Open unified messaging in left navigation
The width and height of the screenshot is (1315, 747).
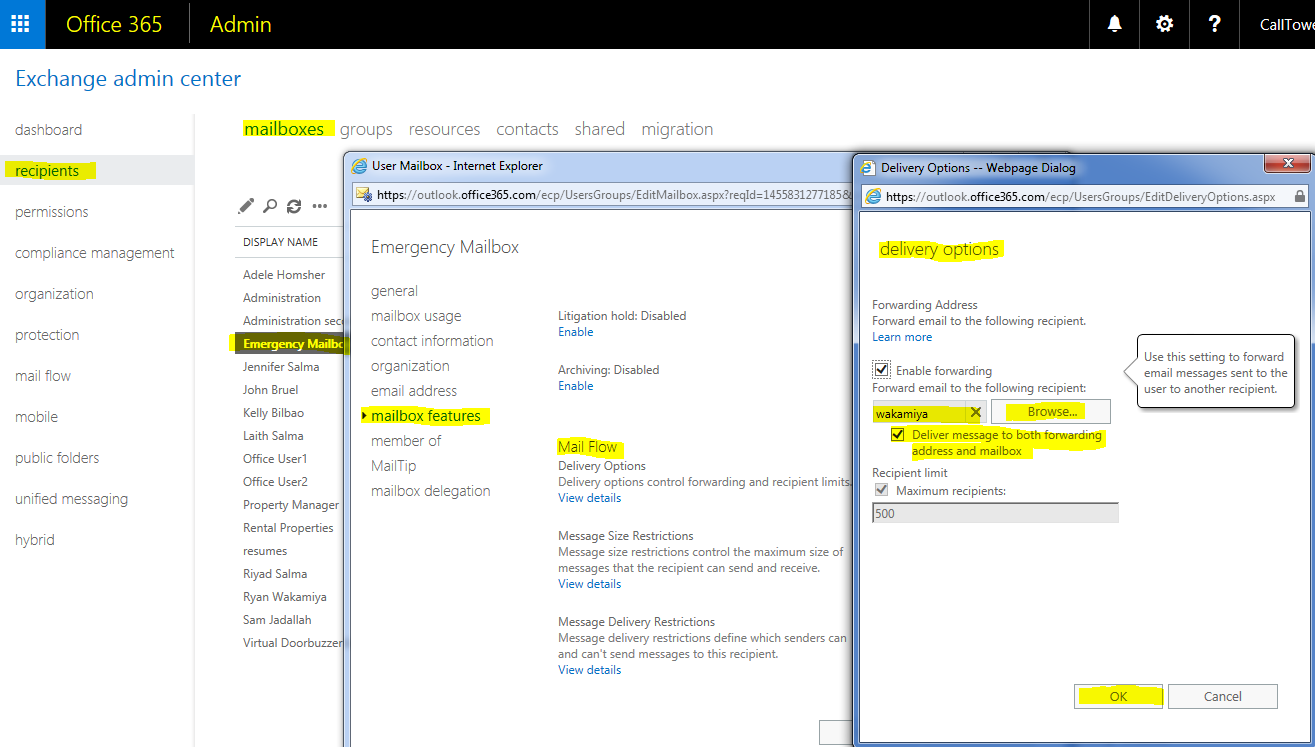72,499
